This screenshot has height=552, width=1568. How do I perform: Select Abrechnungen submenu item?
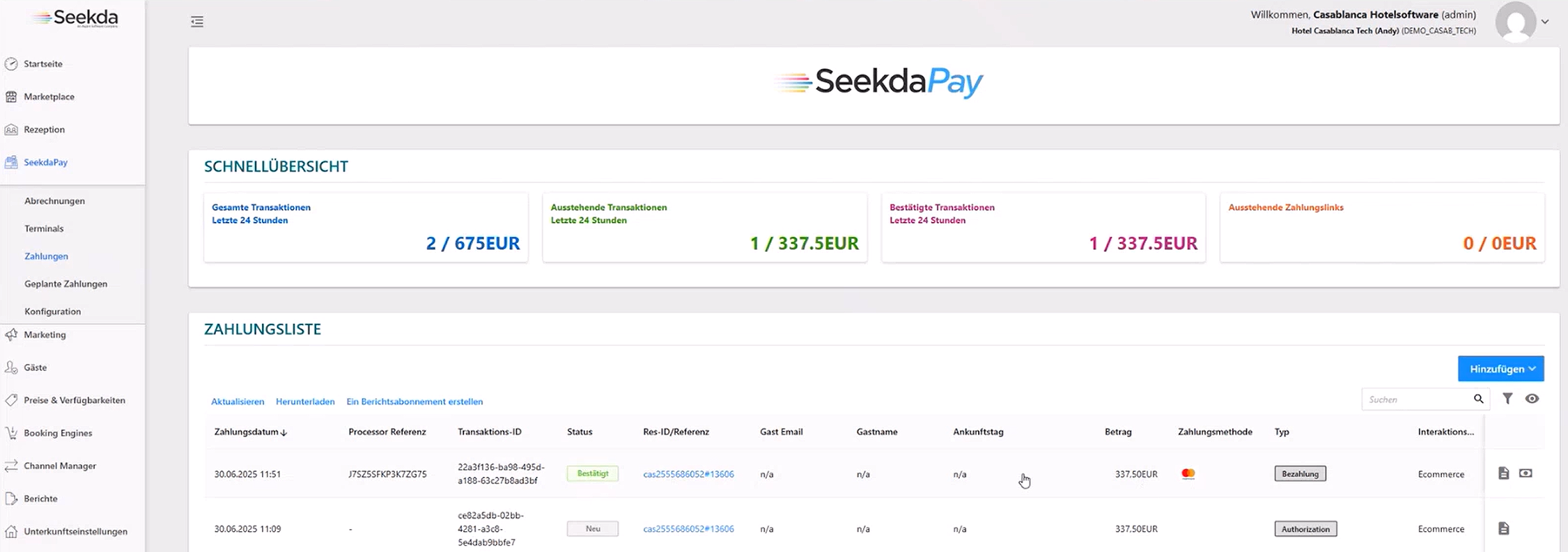pyautogui.click(x=54, y=201)
